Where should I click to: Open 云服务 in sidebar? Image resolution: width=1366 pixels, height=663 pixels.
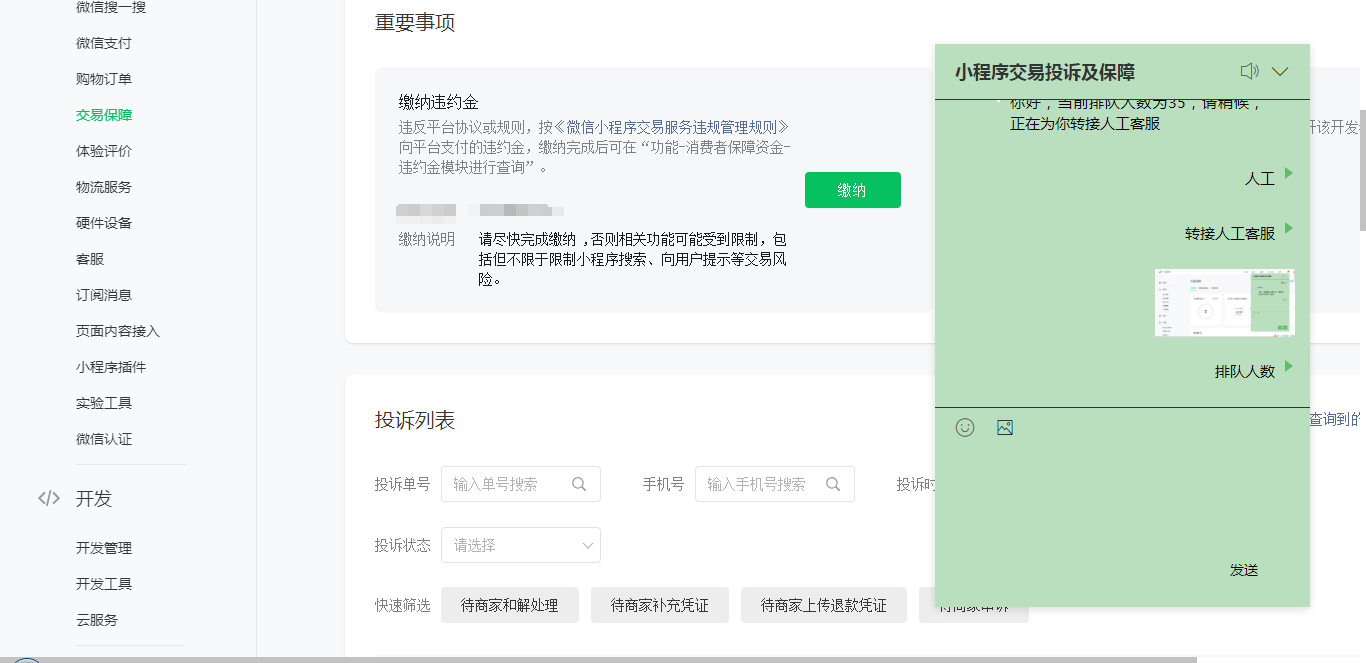97,620
